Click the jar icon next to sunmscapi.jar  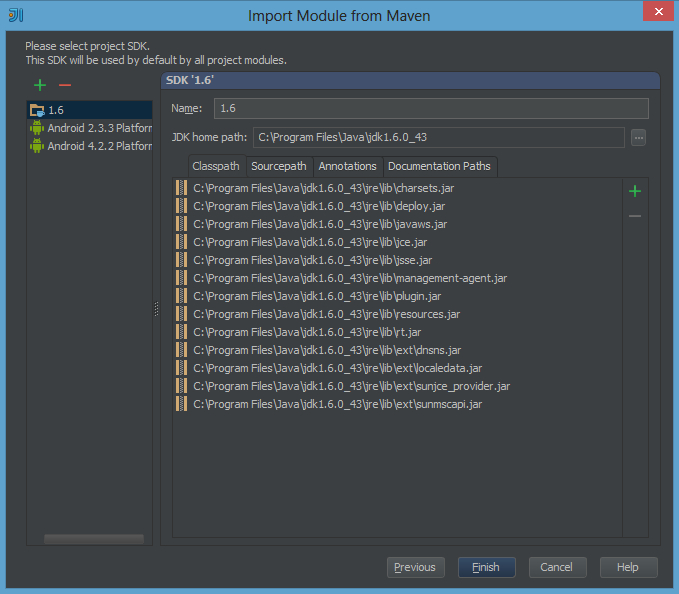click(181, 404)
